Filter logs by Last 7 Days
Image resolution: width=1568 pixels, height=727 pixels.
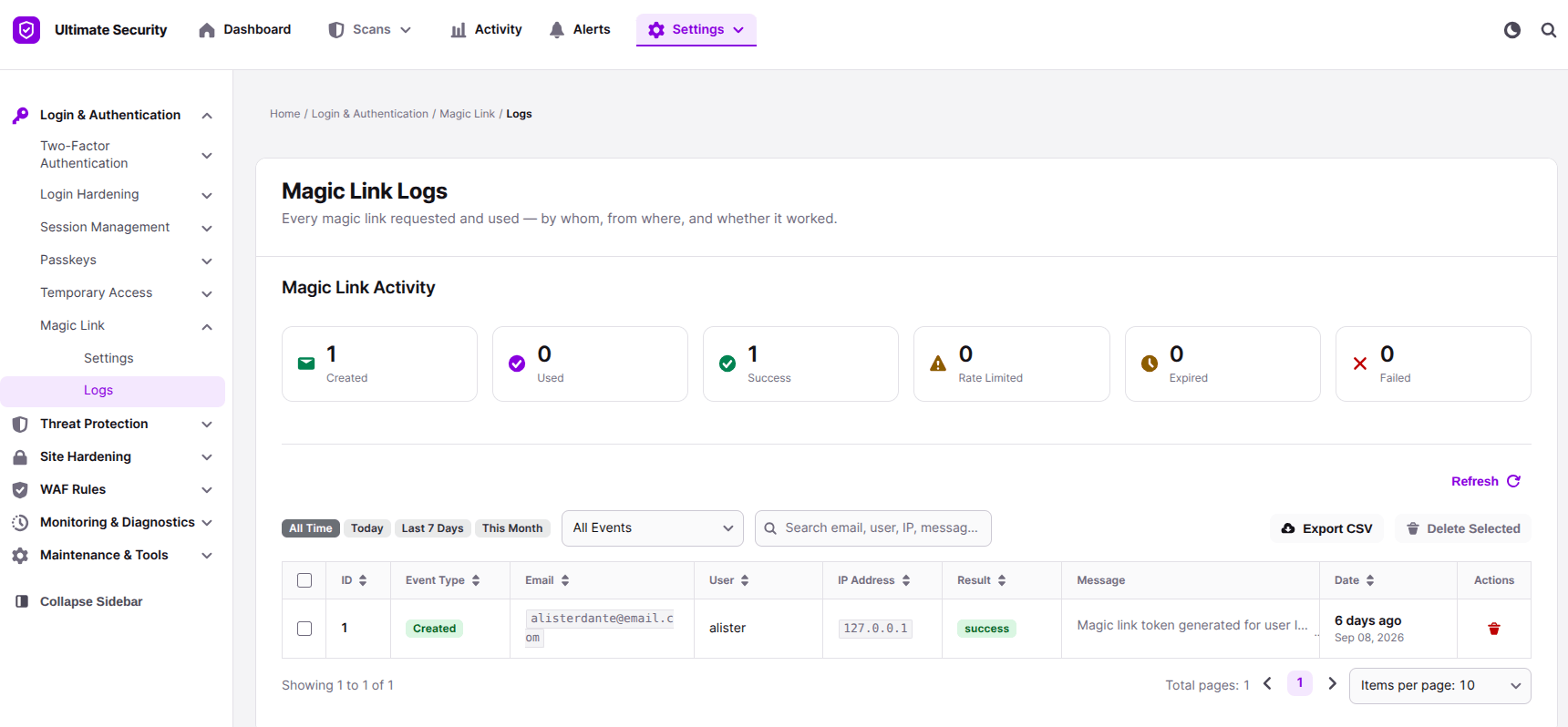pos(433,528)
